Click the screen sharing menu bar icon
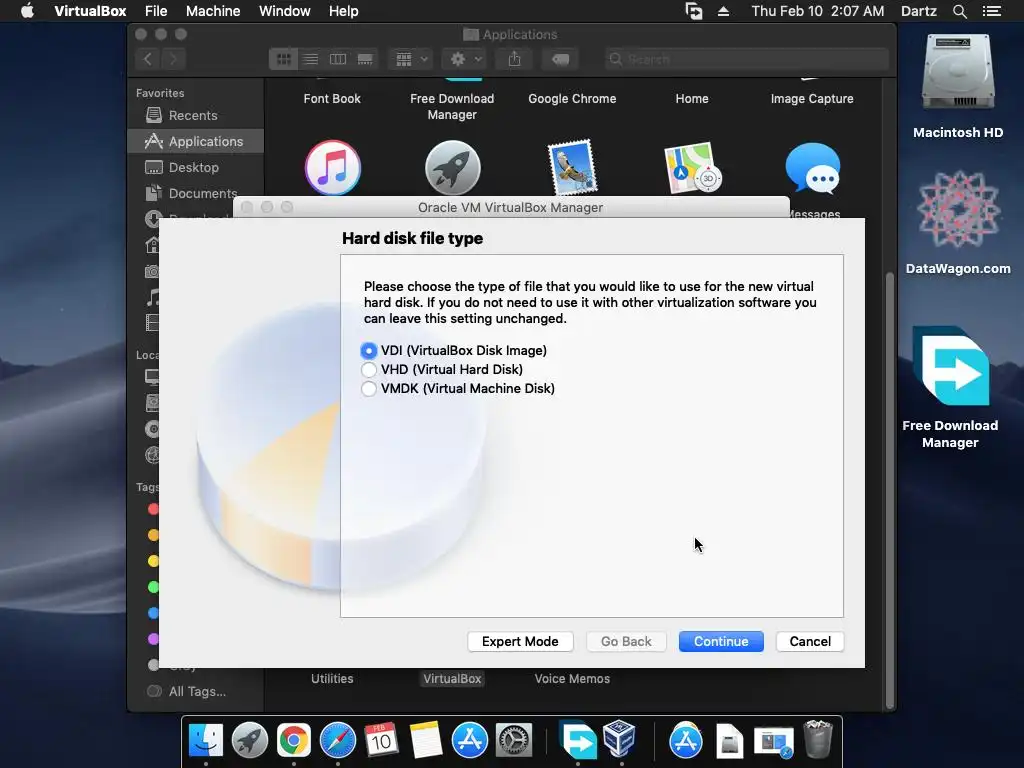This screenshot has width=1024, height=768. click(x=694, y=11)
